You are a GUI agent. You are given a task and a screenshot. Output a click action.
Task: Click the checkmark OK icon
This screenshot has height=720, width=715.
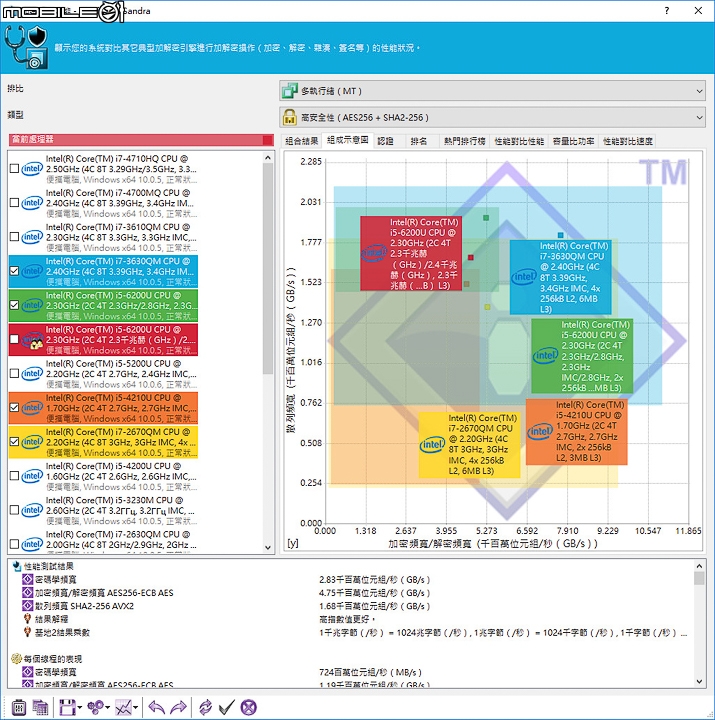tap(227, 707)
